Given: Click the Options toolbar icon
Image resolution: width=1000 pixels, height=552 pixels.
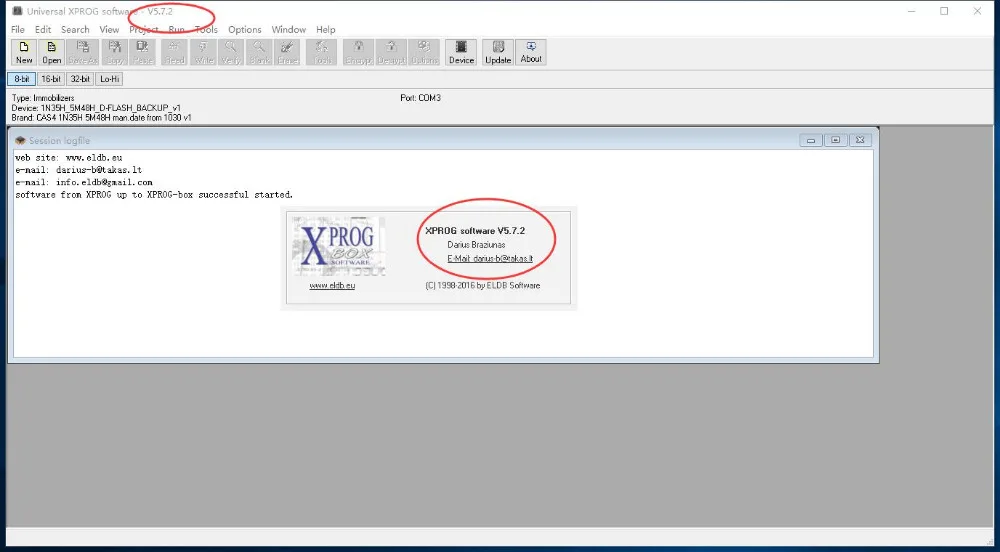Looking at the screenshot, I should coord(424,52).
